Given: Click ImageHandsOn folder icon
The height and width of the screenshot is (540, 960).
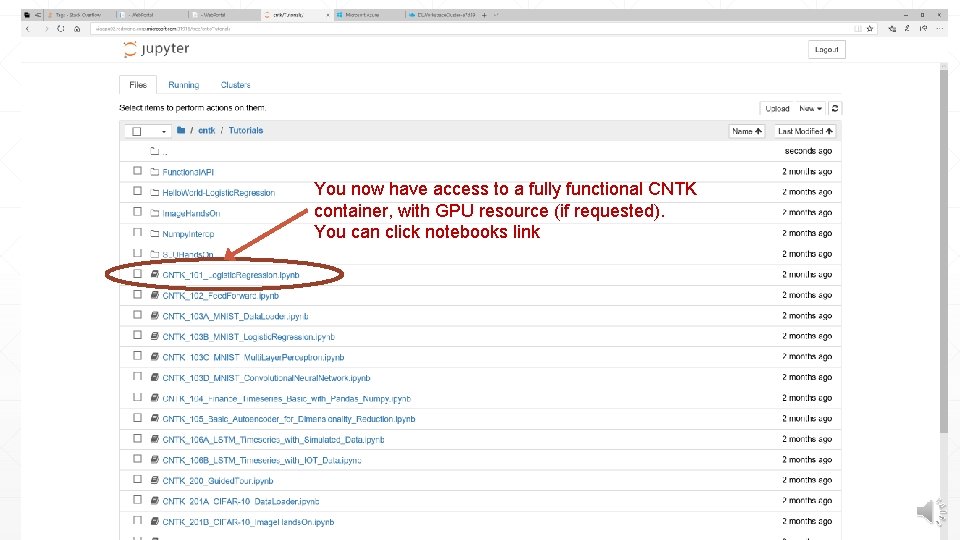Looking at the screenshot, I should (155, 213).
